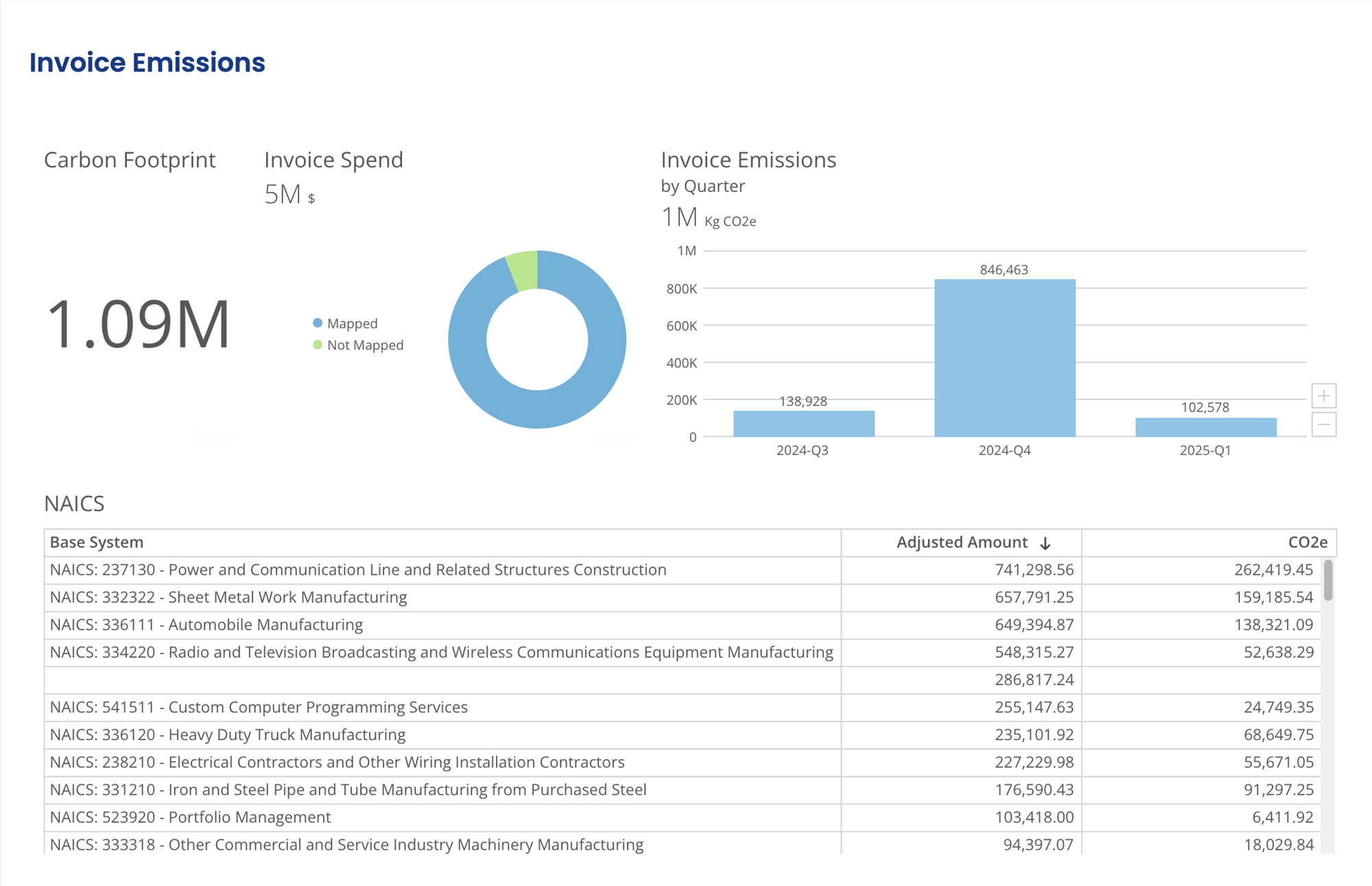The image size is (1372, 886).
Task: Click the 1.09M Carbon Footprint value
Action: click(137, 324)
